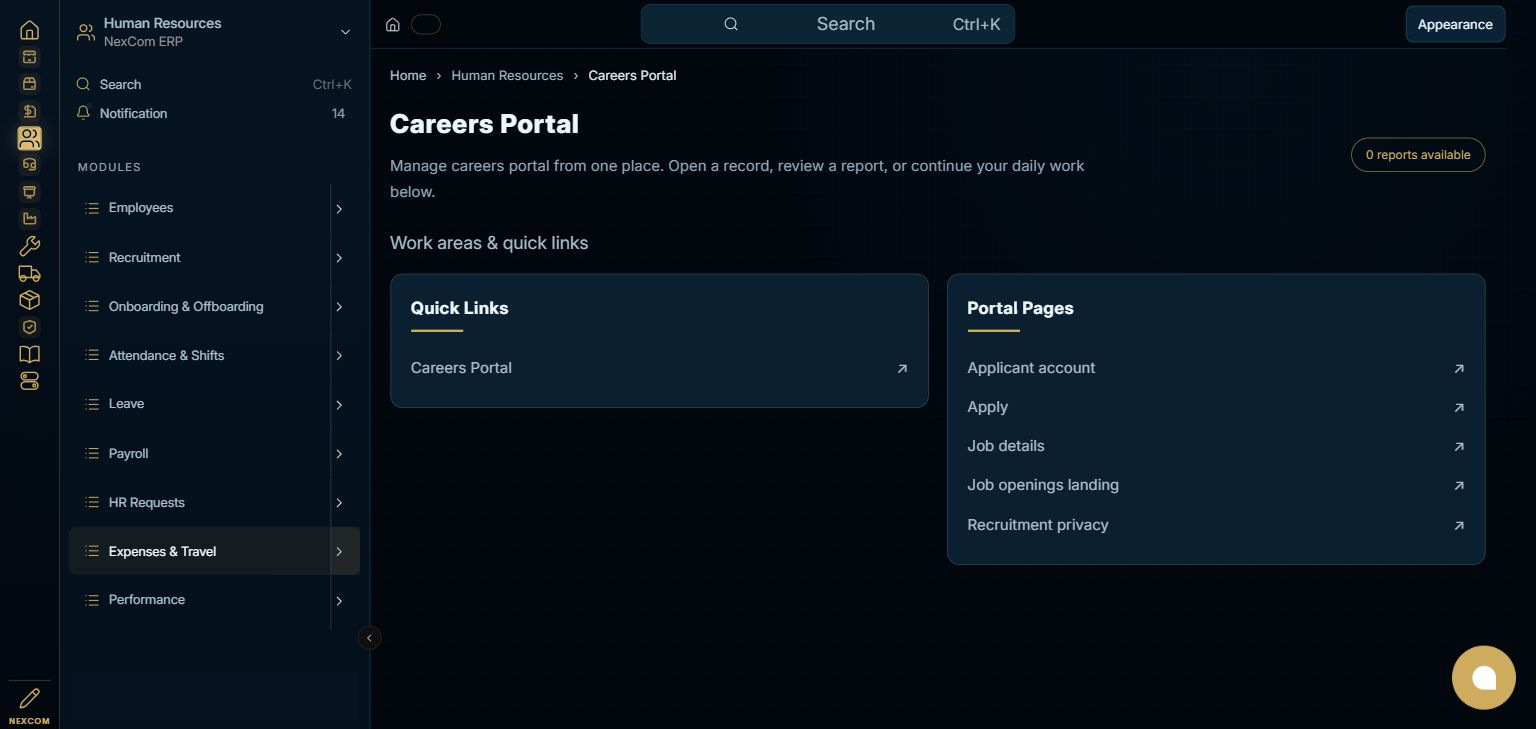
Task: Click the home icon in the top bar
Action: pos(393,24)
